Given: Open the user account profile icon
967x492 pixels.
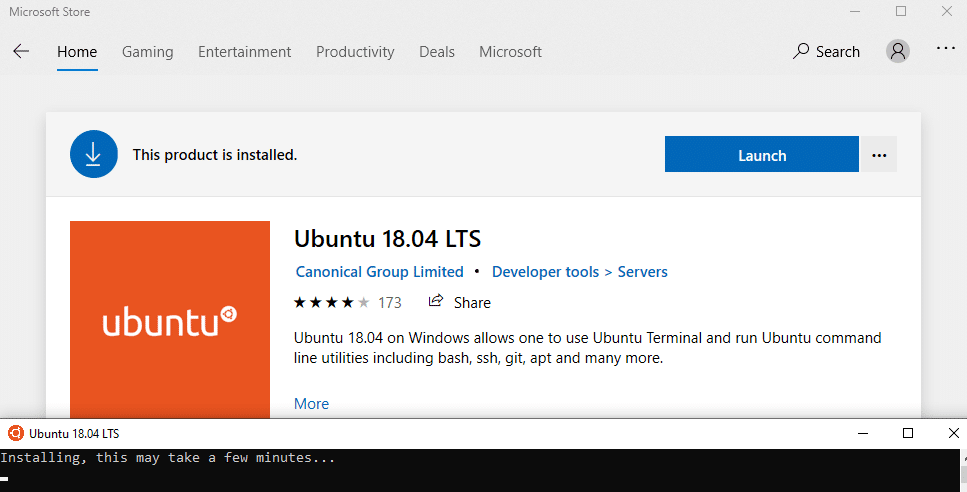Looking at the screenshot, I should pyautogui.click(x=898, y=51).
